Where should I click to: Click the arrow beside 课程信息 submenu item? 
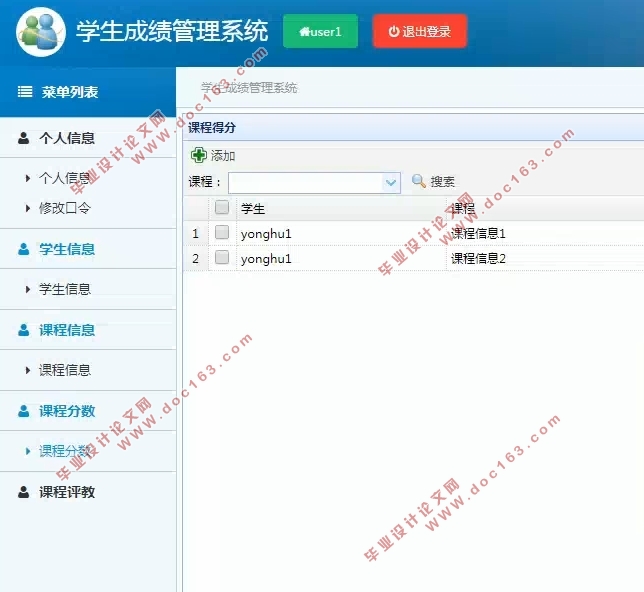28,370
